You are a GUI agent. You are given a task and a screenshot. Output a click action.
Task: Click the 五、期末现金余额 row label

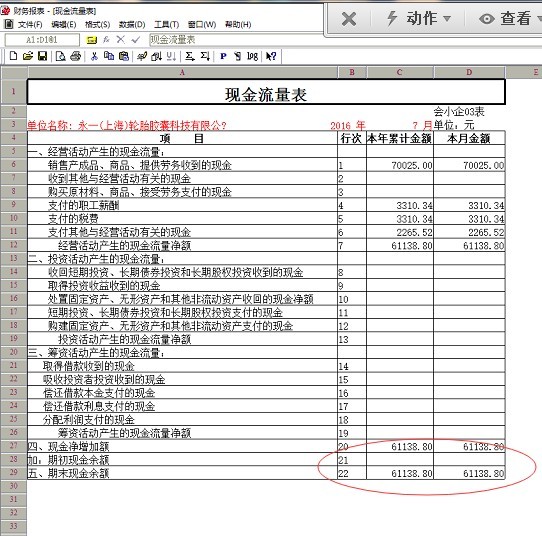pyautogui.click(x=69, y=473)
